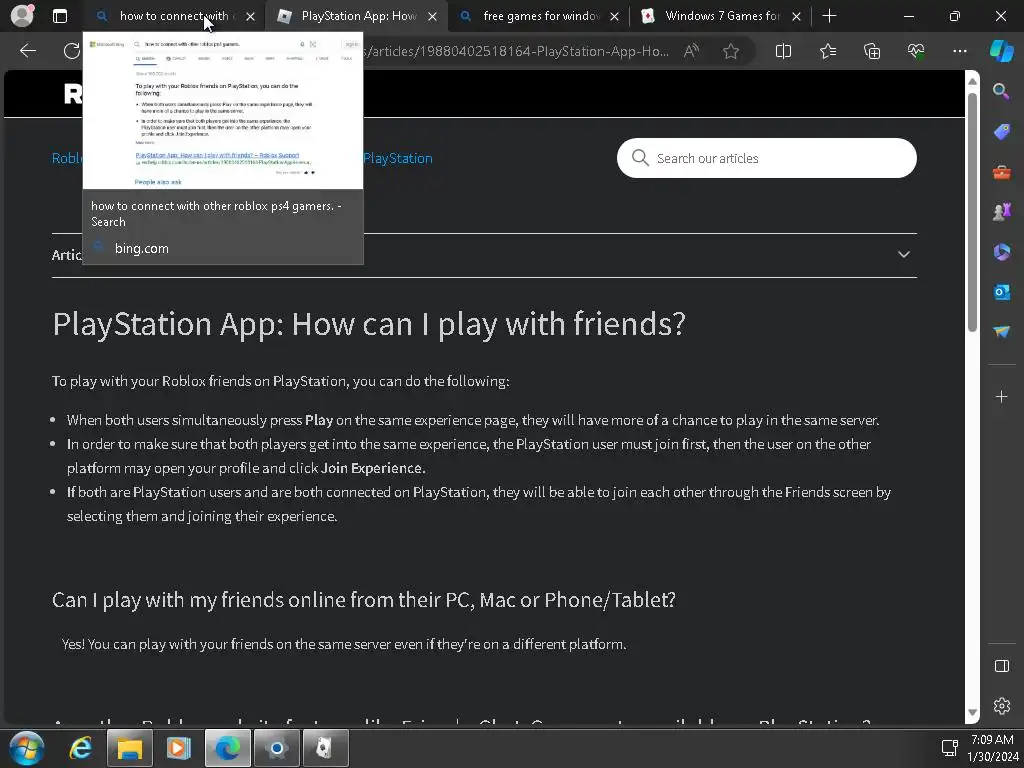The width and height of the screenshot is (1024, 768).
Task: Open sidebar Games chess icon
Action: [x=1001, y=212]
